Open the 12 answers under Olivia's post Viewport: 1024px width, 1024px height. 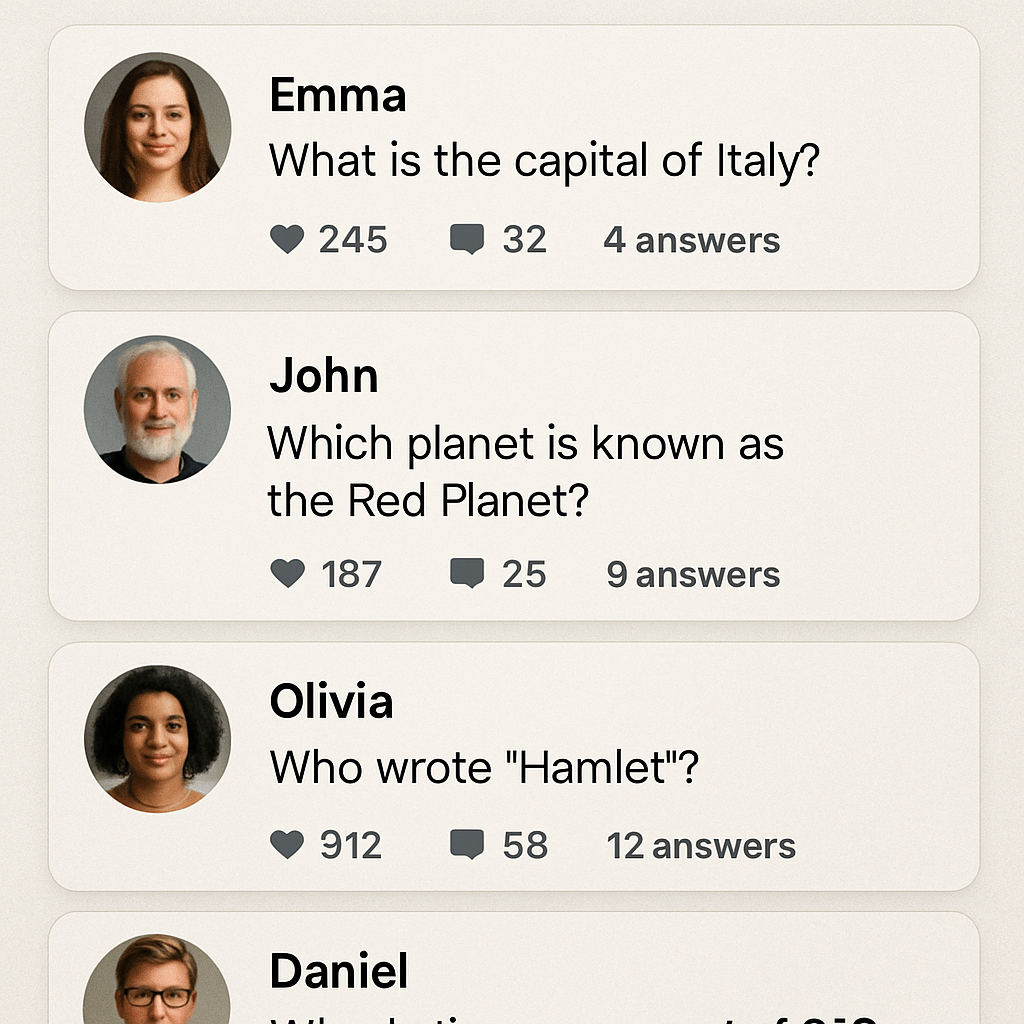coord(700,845)
